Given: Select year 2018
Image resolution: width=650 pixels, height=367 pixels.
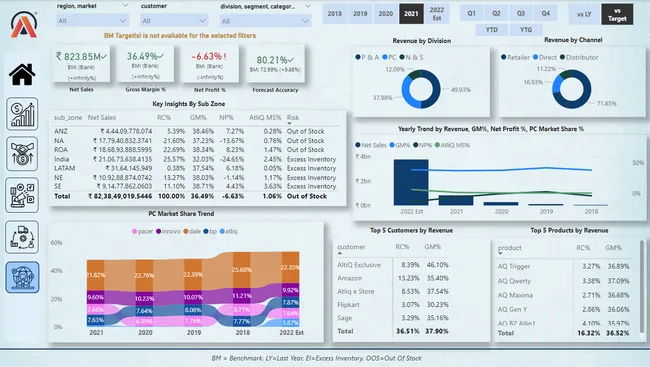Looking at the screenshot, I should tap(335, 14).
